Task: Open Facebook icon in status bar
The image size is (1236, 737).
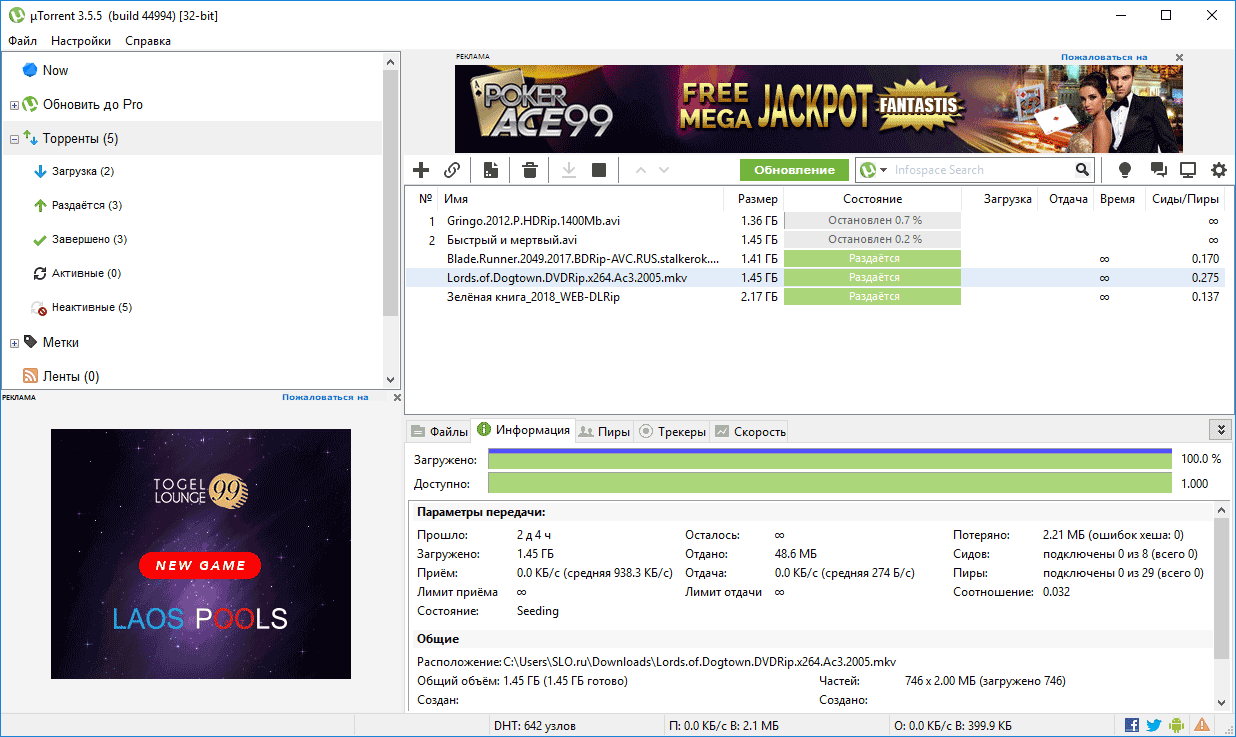Action: tap(1132, 725)
